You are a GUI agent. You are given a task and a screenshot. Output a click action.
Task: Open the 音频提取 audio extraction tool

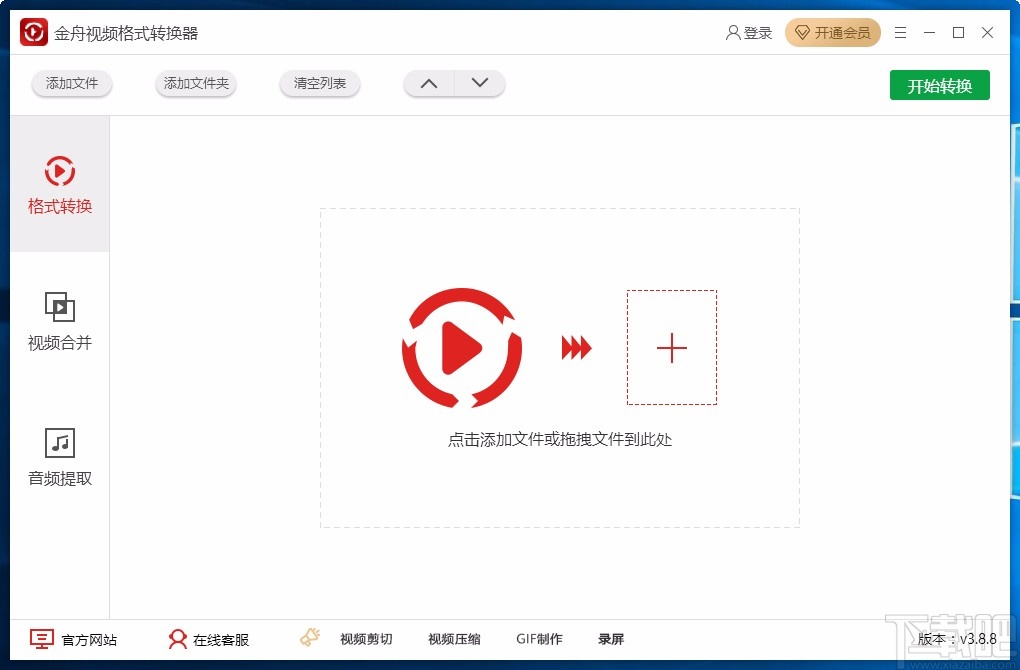(59, 457)
